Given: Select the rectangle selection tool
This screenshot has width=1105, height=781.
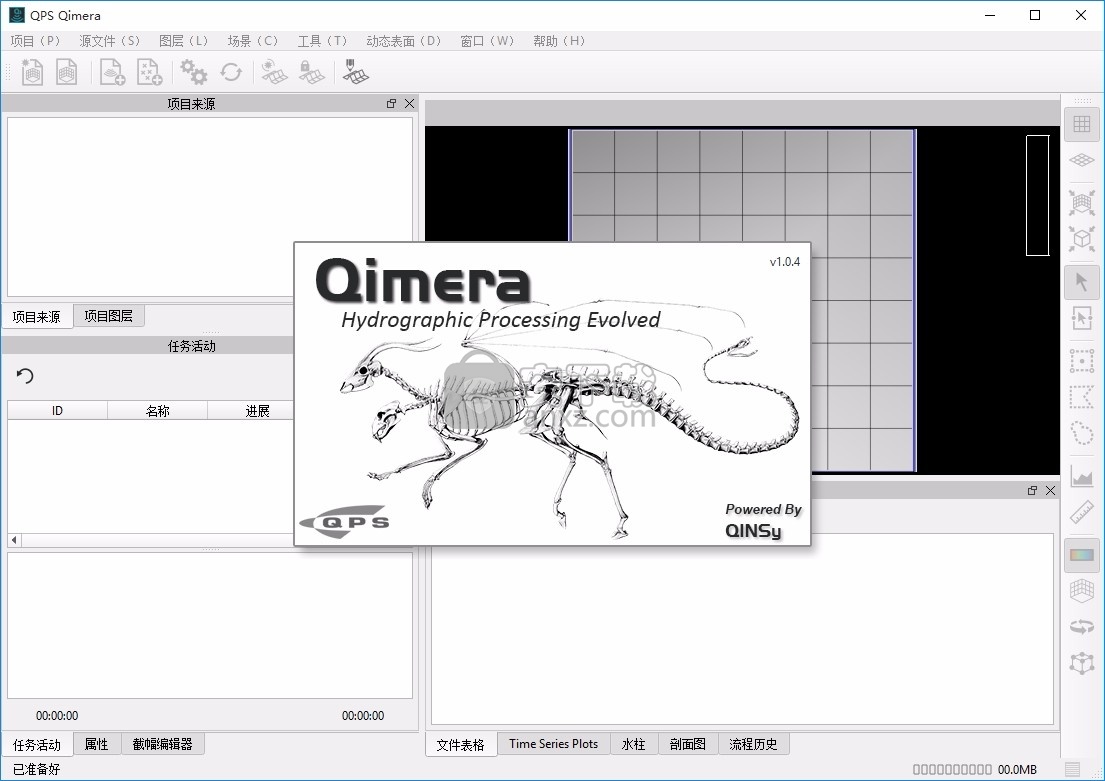Looking at the screenshot, I should coord(1082,361).
